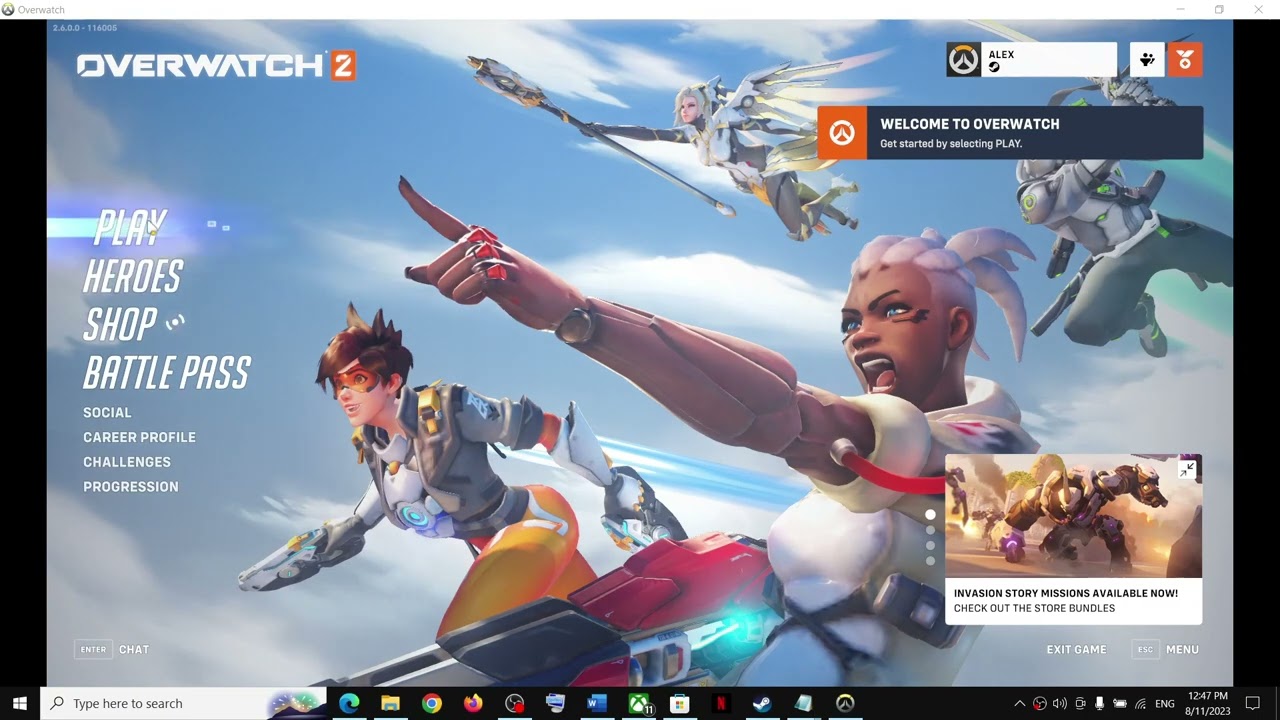Click the microphone tray icon
1280x720 pixels.
[x=1099, y=704]
